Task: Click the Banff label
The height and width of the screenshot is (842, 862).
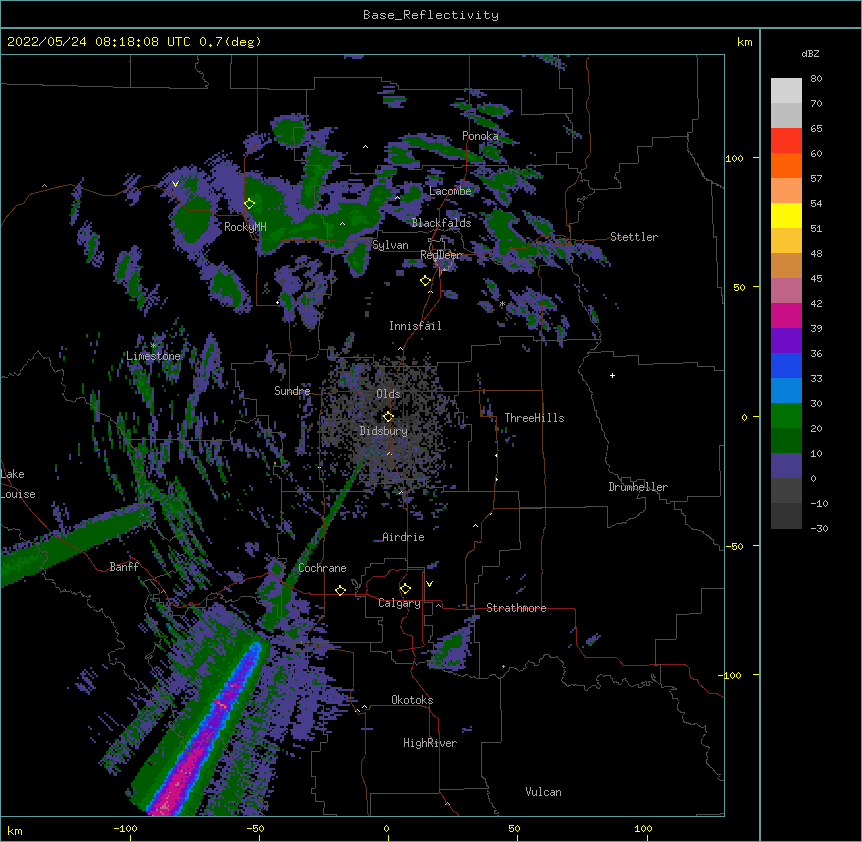Action: [x=124, y=567]
